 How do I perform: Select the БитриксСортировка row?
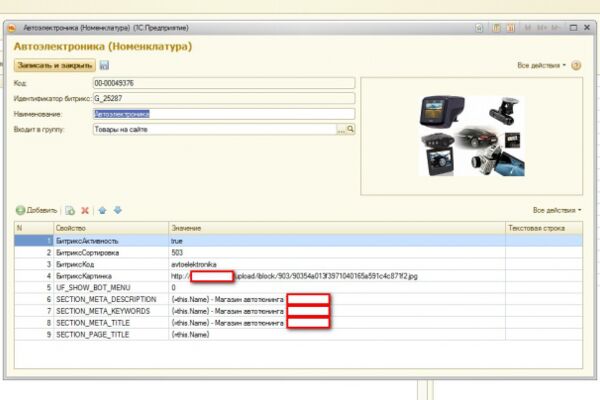click(298, 253)
